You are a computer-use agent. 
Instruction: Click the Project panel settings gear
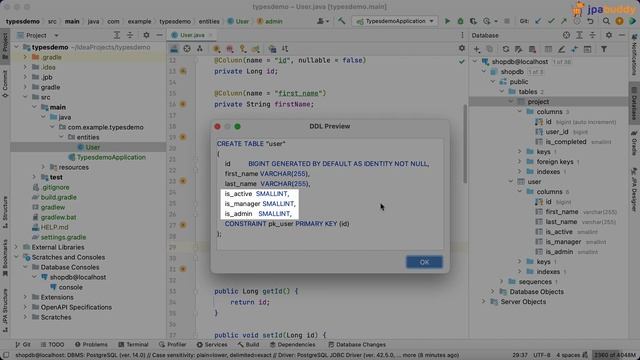(x=146, y=36)
